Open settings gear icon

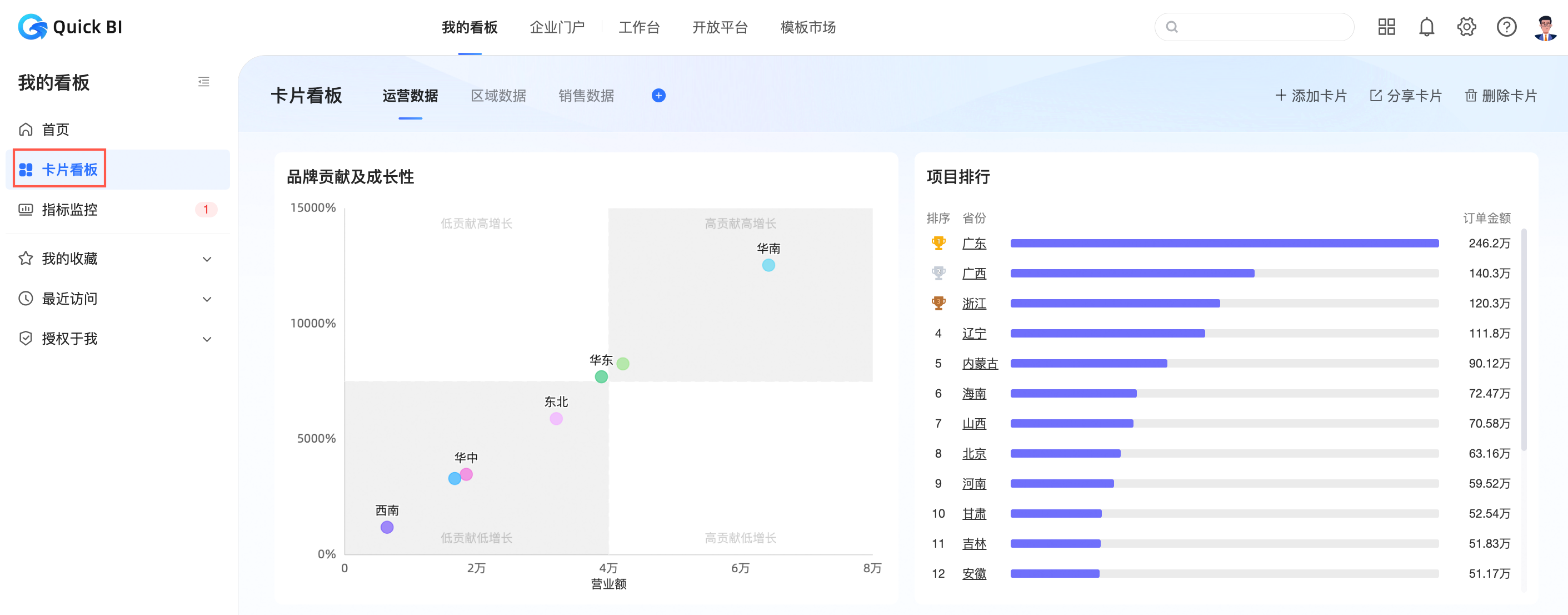[1466, 27]
